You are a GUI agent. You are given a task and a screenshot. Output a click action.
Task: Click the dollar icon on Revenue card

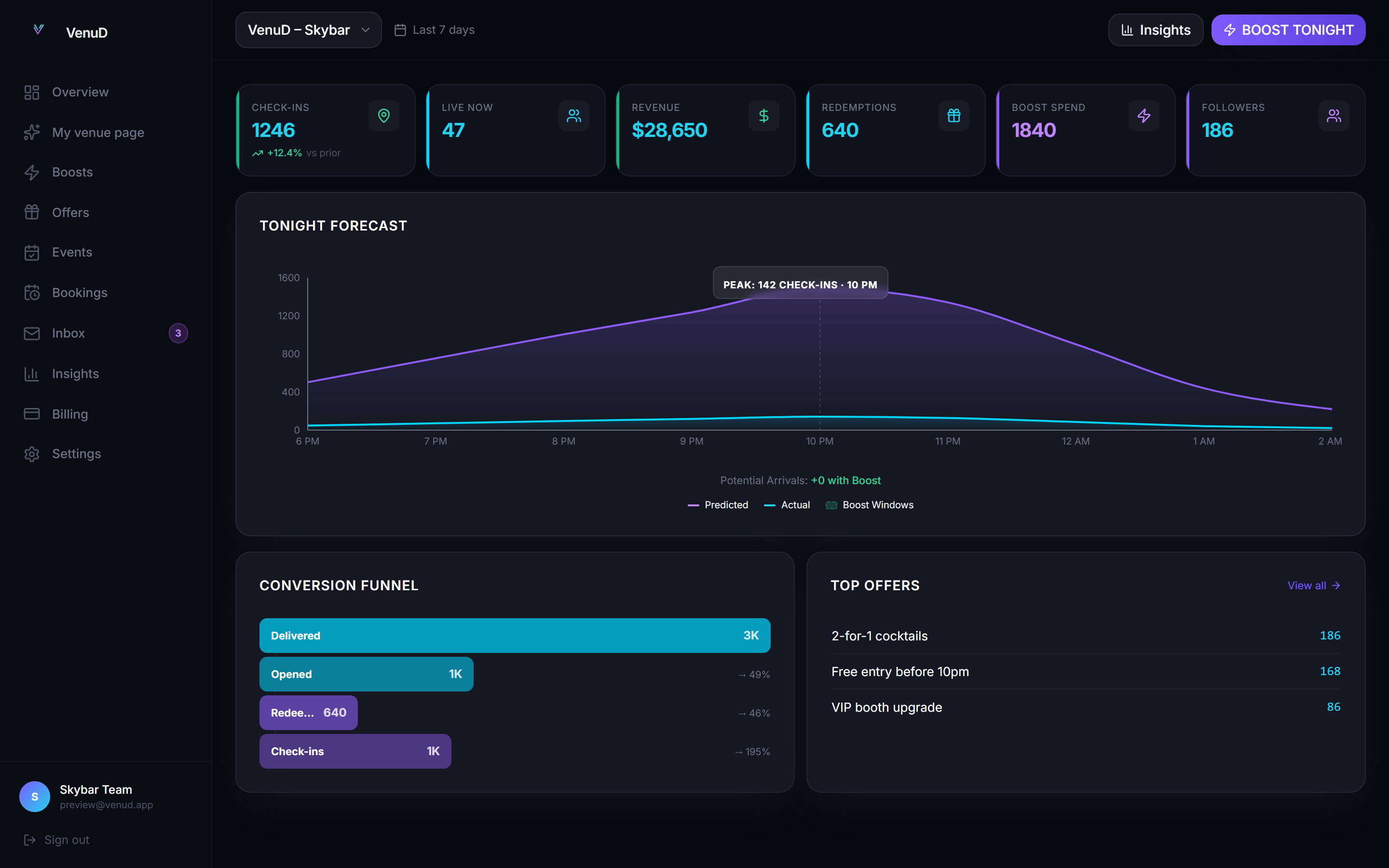(764, 115)
